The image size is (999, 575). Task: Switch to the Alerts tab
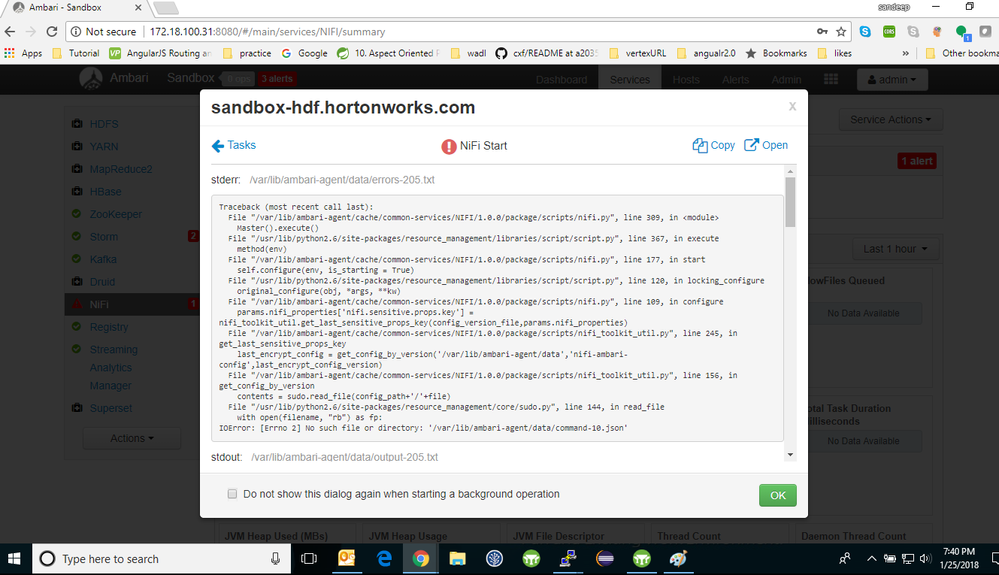[735, 80]
